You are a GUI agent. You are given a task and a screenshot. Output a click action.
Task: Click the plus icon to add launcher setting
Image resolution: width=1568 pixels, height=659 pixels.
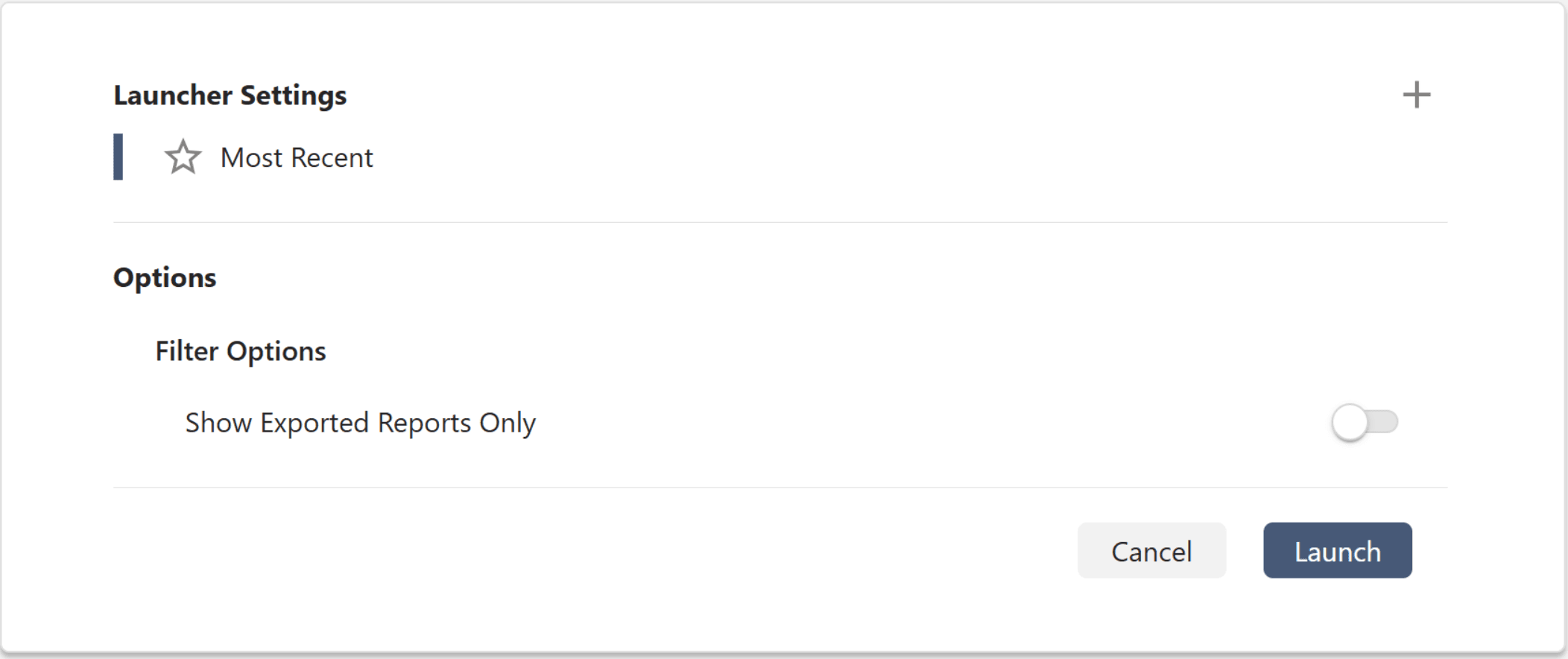point(1416,95)
